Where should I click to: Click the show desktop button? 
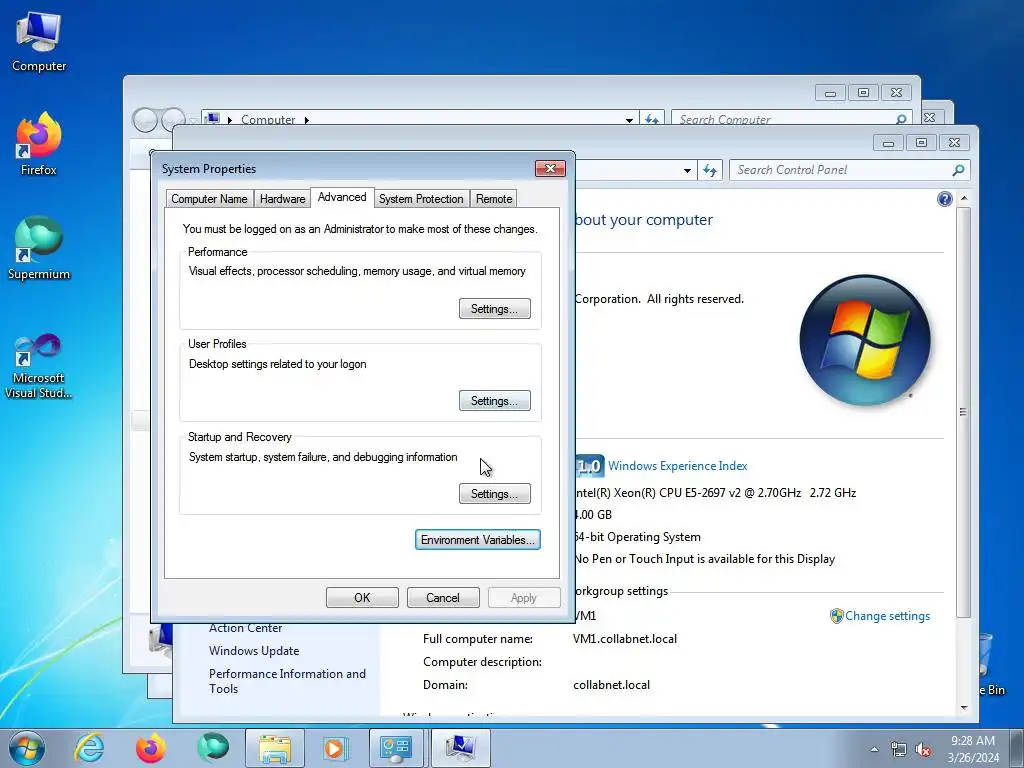coord(1018,748)
